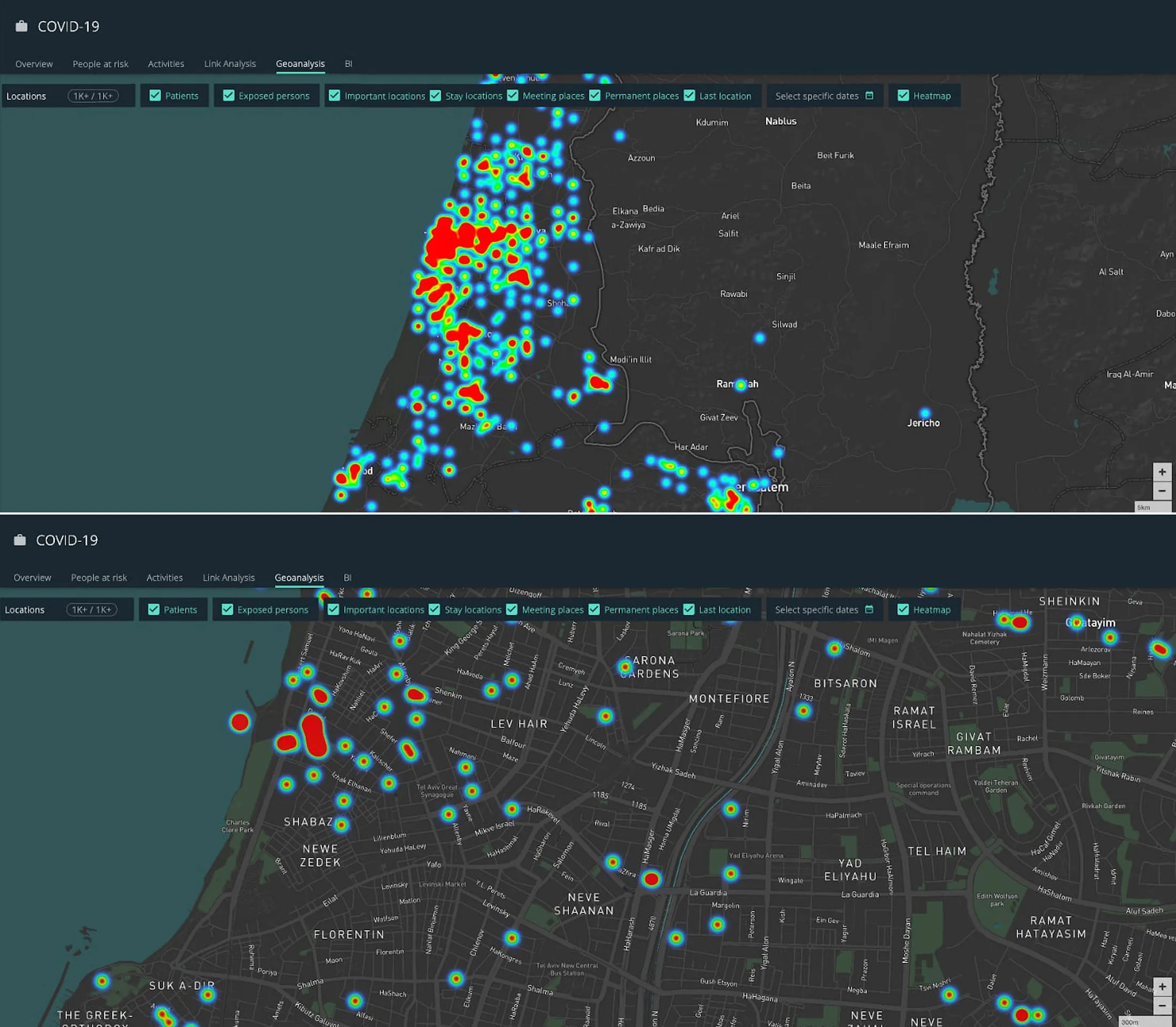Viewport: 1176px width, 1027px height.
Task: Click the briefcase icon in the upper COVID-19 header
Action: pyautogui.click(x=21, y=26)
